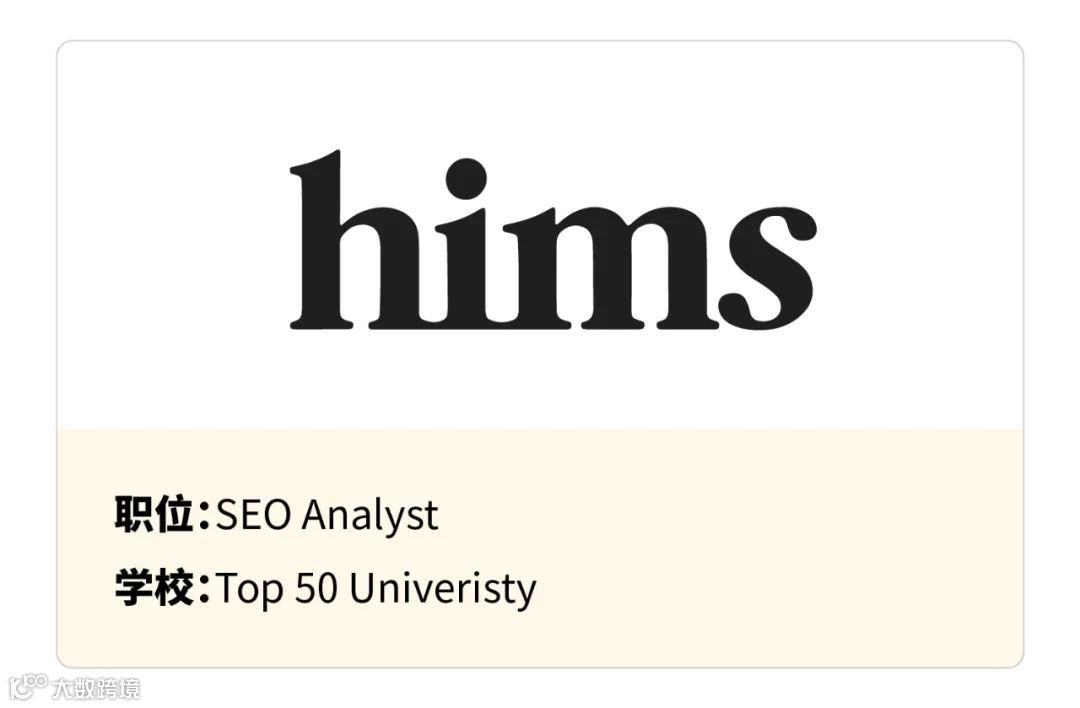The image size is (1080, 708).
Task: Click the word Top
Action: (x=250, y=590)
